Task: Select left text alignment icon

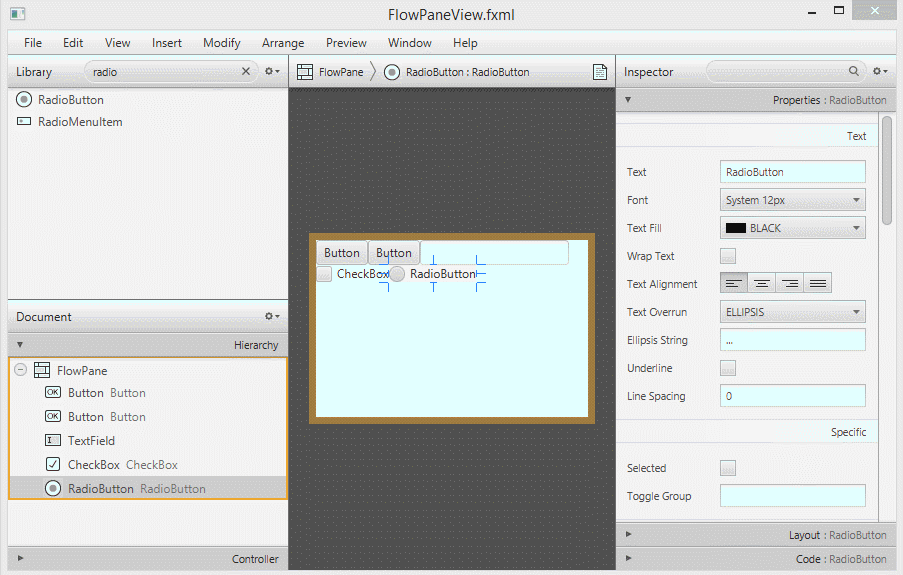Action: 734,284
